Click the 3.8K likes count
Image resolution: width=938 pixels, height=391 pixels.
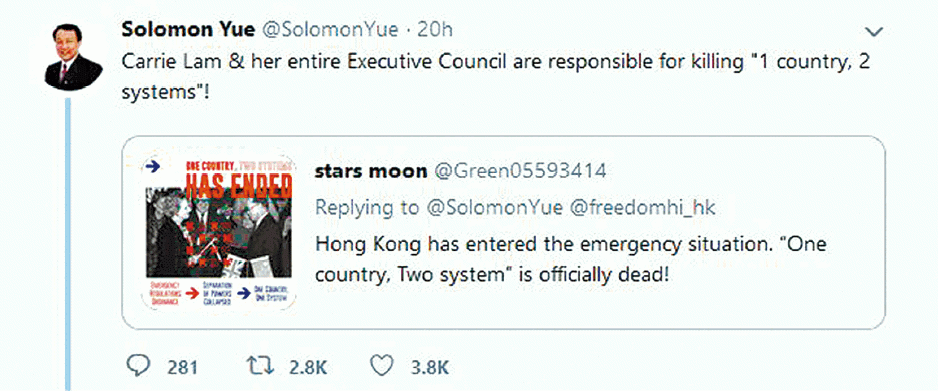click(x=430, y=367)
